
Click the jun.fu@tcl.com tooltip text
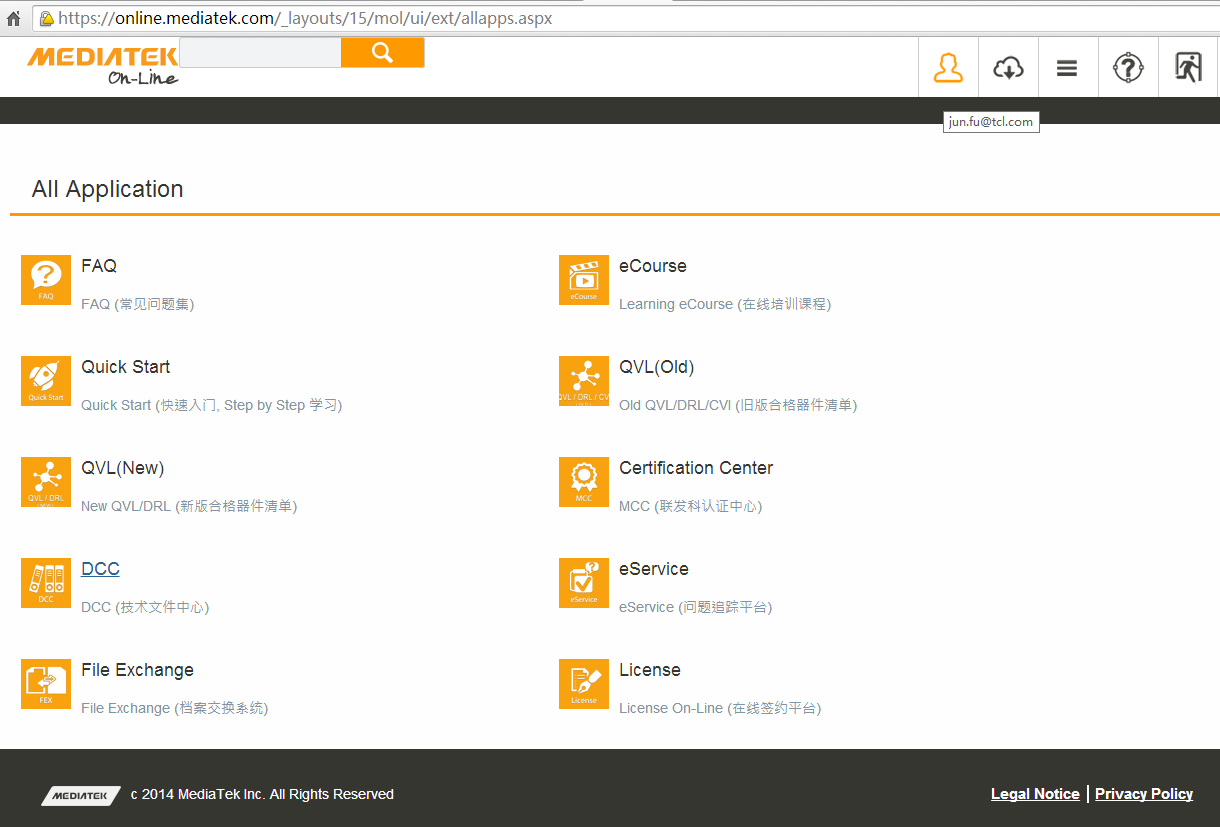coord(991,122)
